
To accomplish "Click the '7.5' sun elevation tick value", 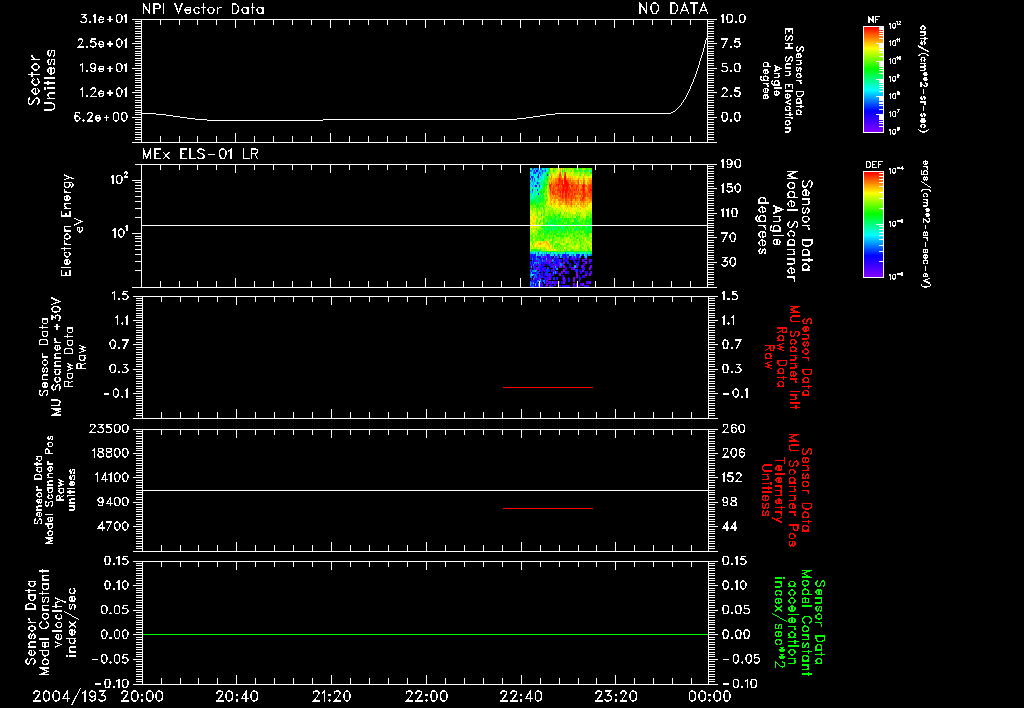I will coord(731,43).
